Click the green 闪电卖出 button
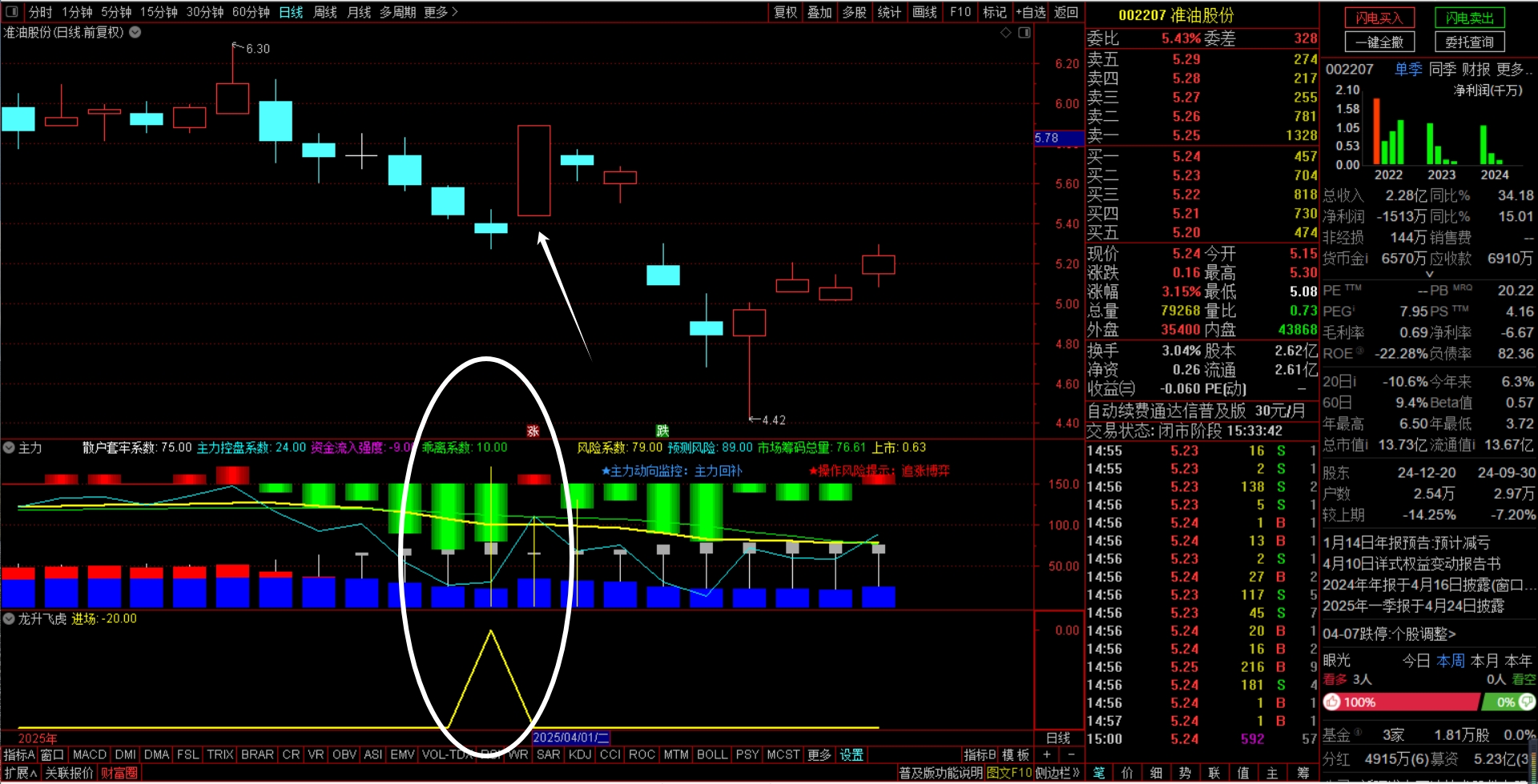The image size is (1538, 784). (1470, 18)
